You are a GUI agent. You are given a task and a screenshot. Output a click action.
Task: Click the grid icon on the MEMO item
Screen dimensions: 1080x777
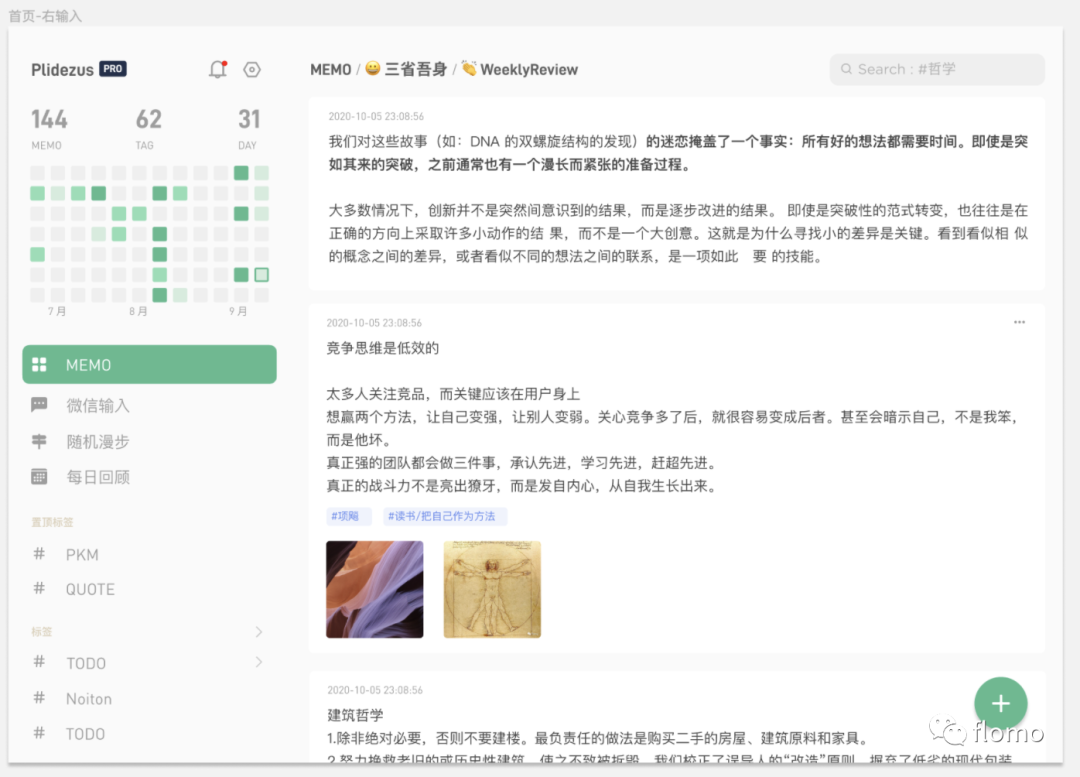[x=39, y=364]
